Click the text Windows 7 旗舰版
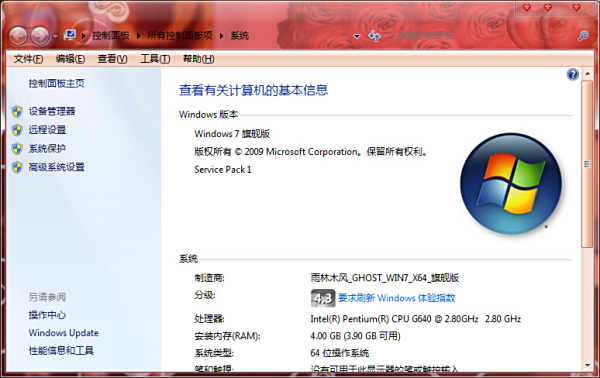This screenshot has height=378, width=600. 232,134
